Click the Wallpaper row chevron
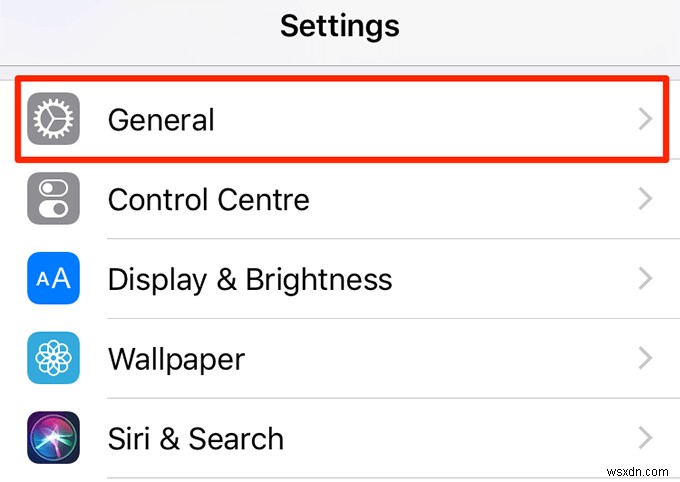The image size is (680, 482). point(645,358)
